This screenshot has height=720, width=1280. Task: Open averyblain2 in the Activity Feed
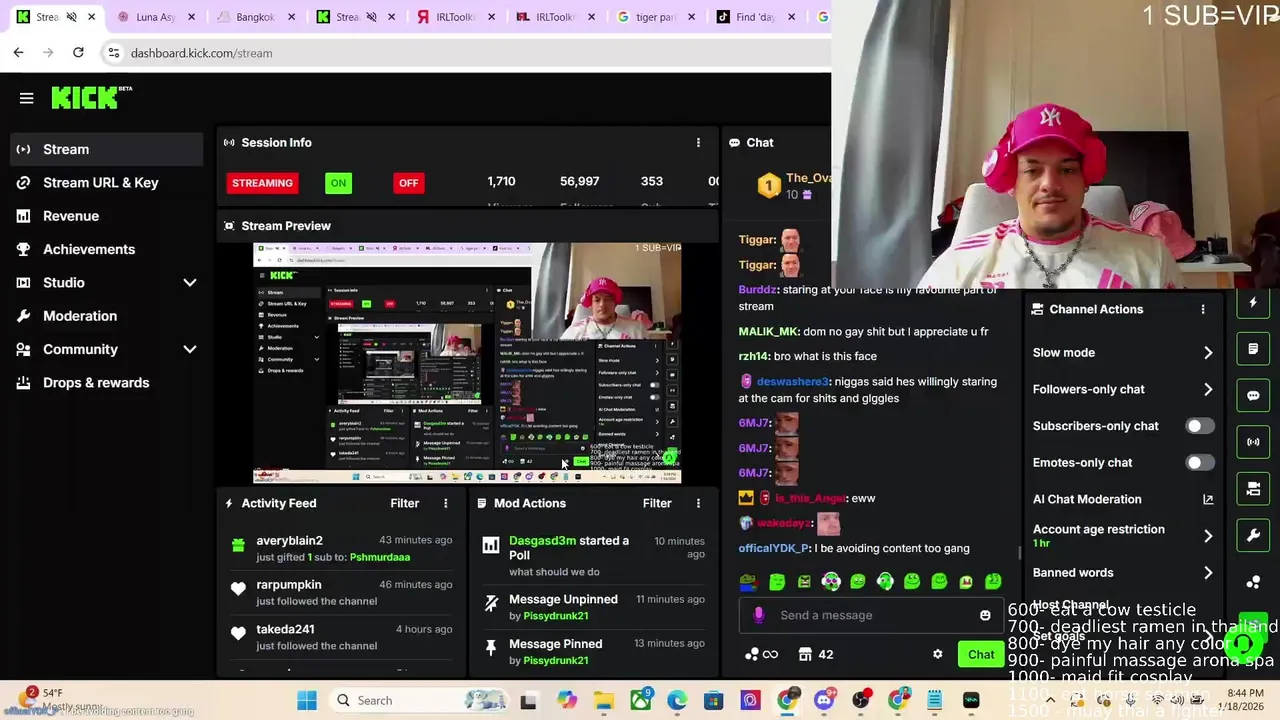point(289,541)
